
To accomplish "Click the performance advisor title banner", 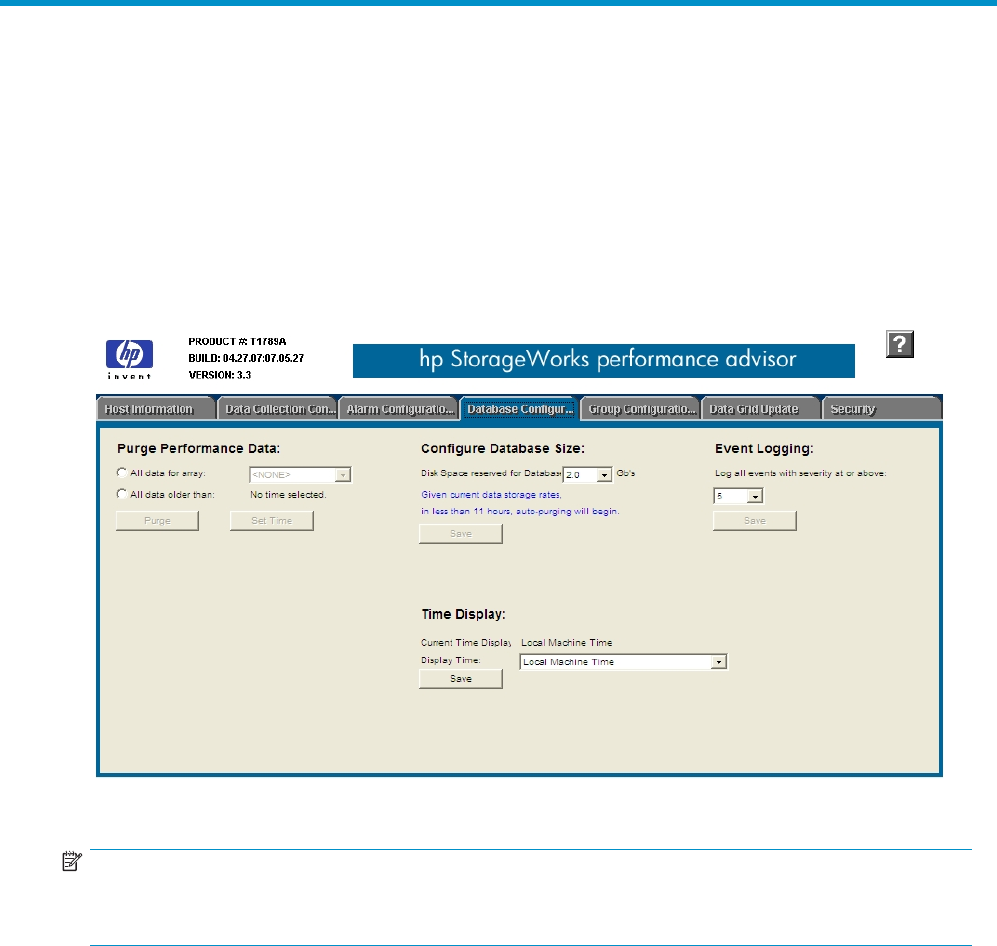I will (x=603, y=360).
